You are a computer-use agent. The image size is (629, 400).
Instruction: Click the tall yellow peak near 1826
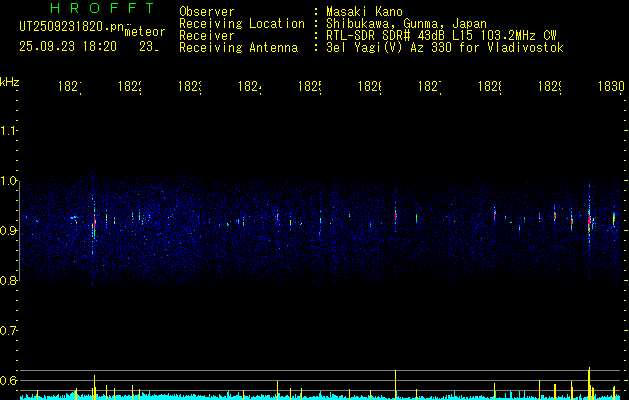(x=396, y=384)
